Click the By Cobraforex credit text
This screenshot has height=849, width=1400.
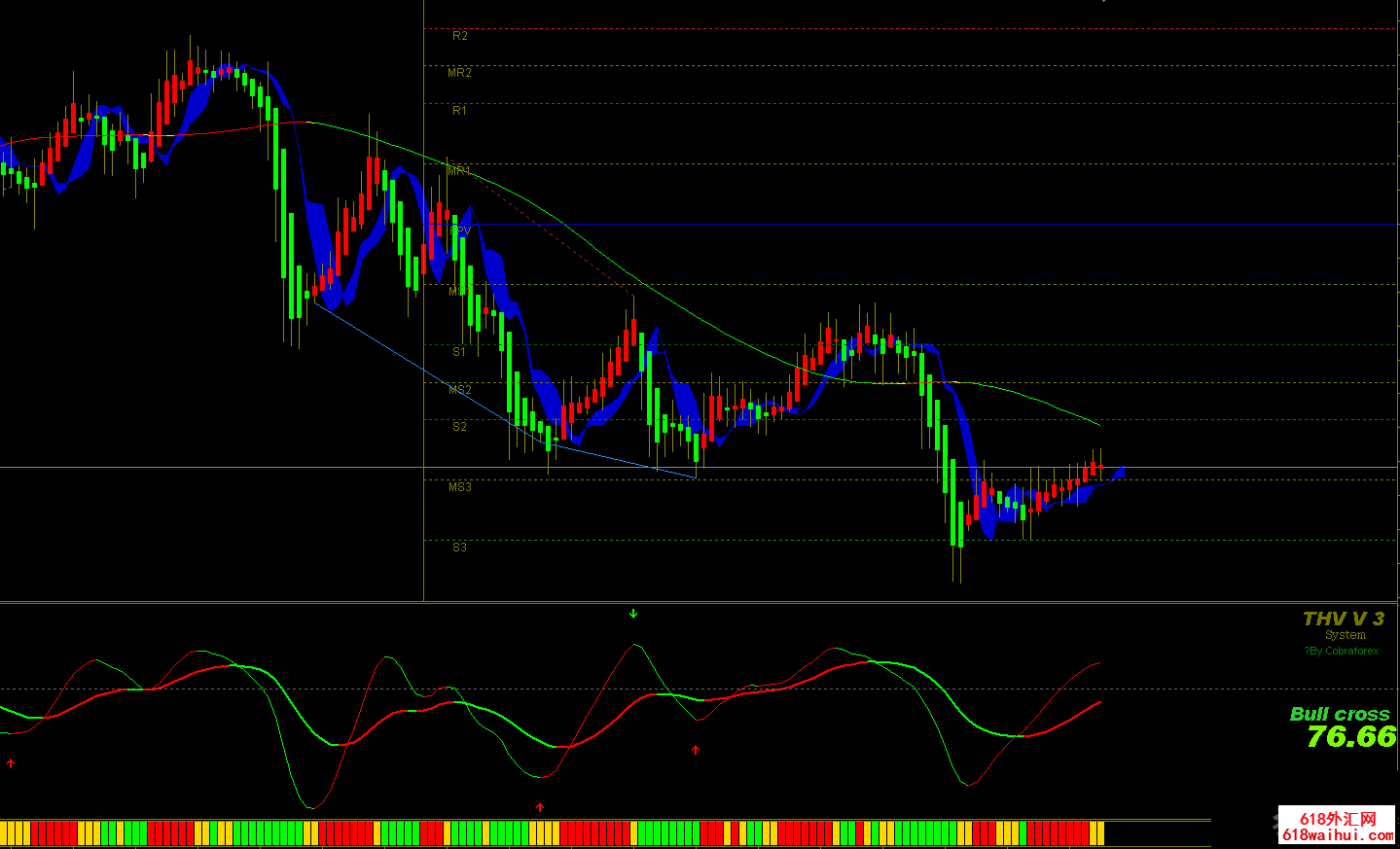click(1342, 652)
